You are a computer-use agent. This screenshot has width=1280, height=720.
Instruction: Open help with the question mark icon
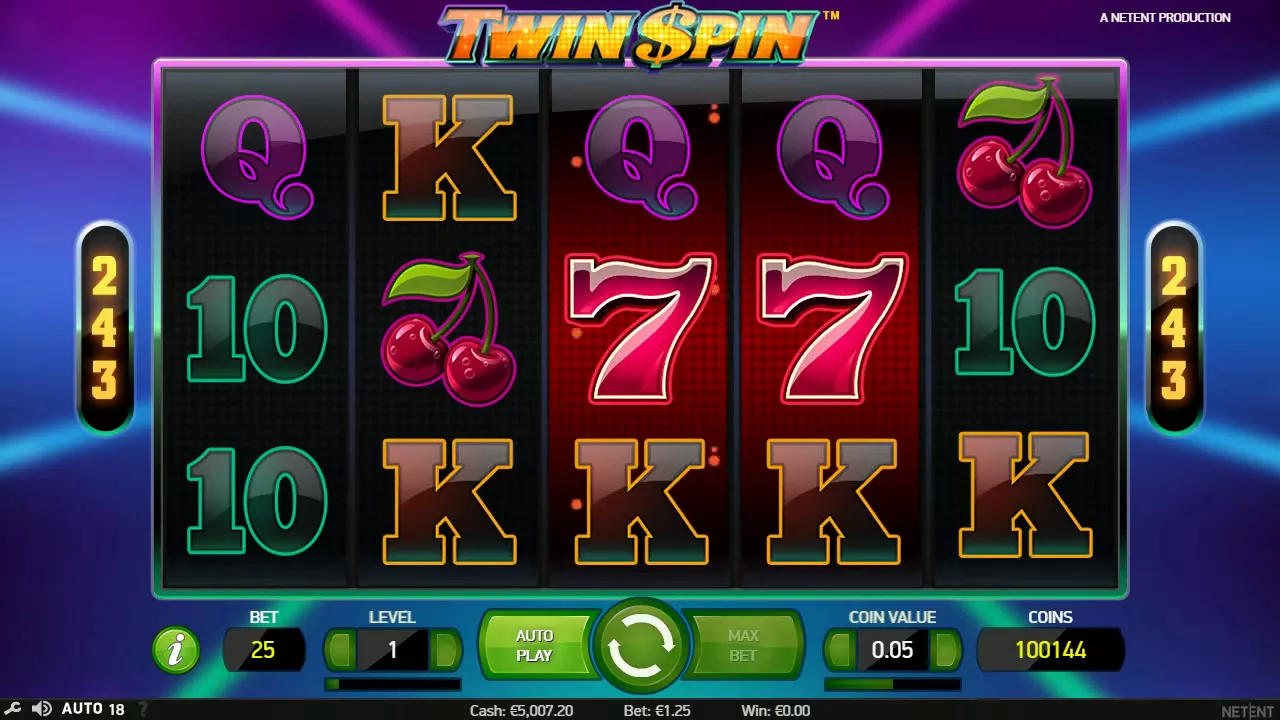[142, 709]
